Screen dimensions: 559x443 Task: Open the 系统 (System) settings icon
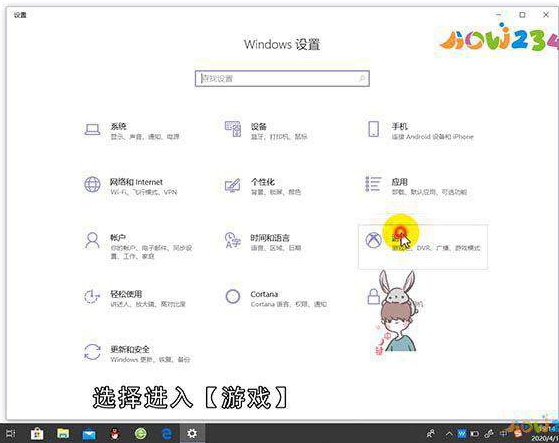tap(92, 130)
